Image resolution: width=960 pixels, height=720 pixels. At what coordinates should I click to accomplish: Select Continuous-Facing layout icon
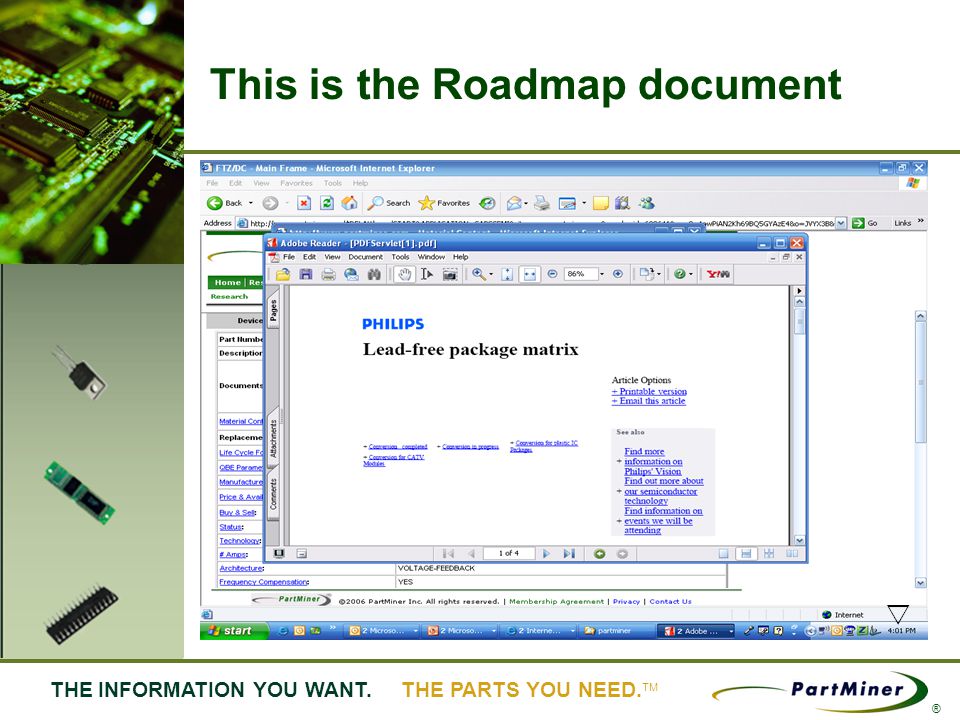coord(769,553)
